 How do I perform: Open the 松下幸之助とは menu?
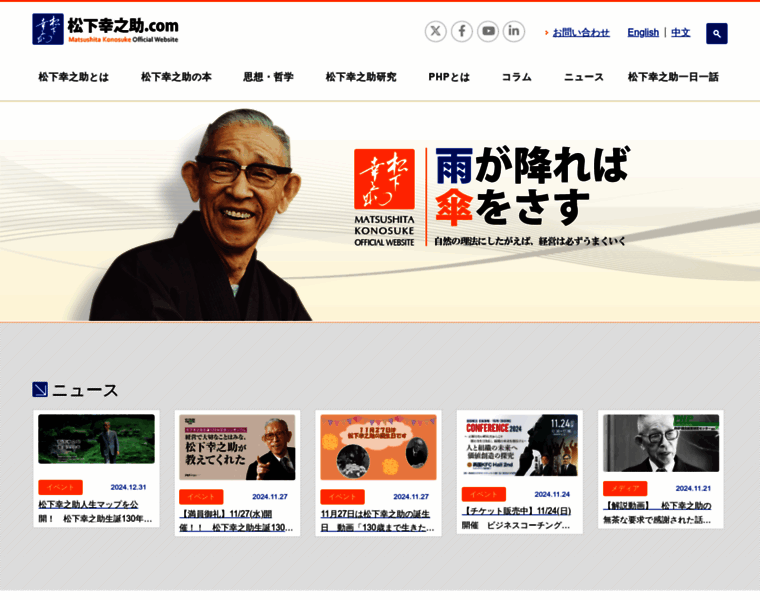(74, 77)
